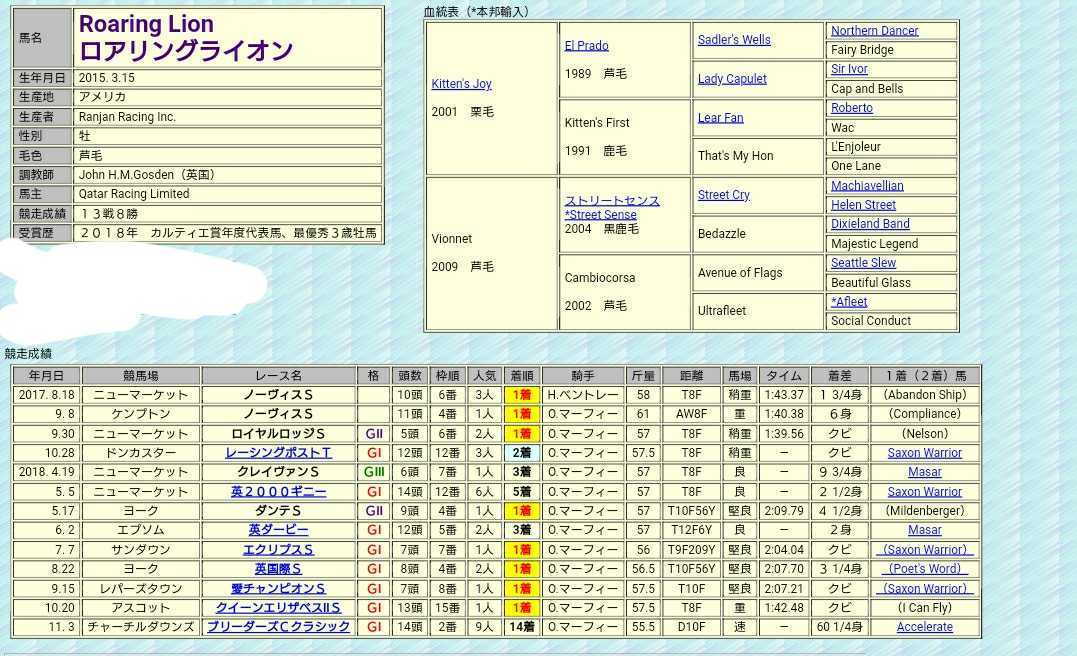The width and height of the screenshot is (1077, 656).
Task: Open the Accelerate winner link
Action: tap(925, 627)
